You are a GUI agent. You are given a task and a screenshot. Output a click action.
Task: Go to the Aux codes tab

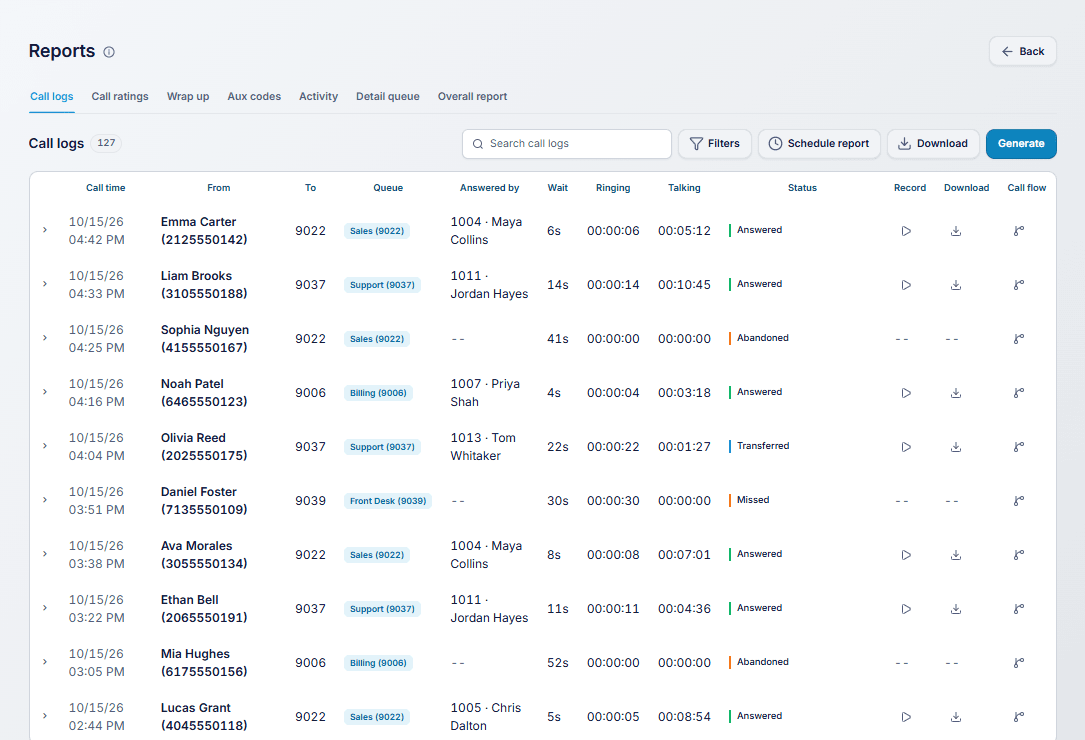point(254,96)
